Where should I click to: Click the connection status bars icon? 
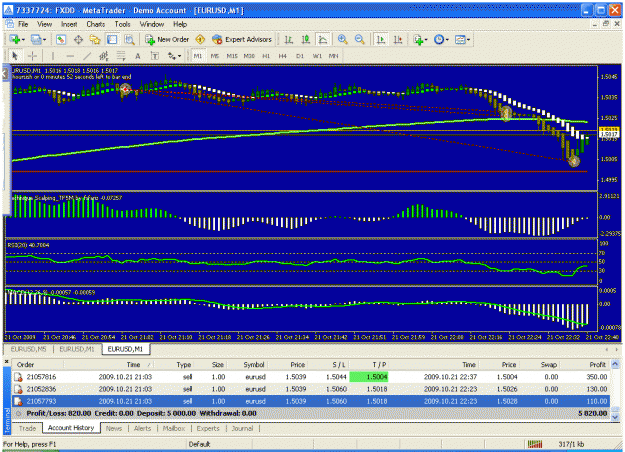point(535,444)
